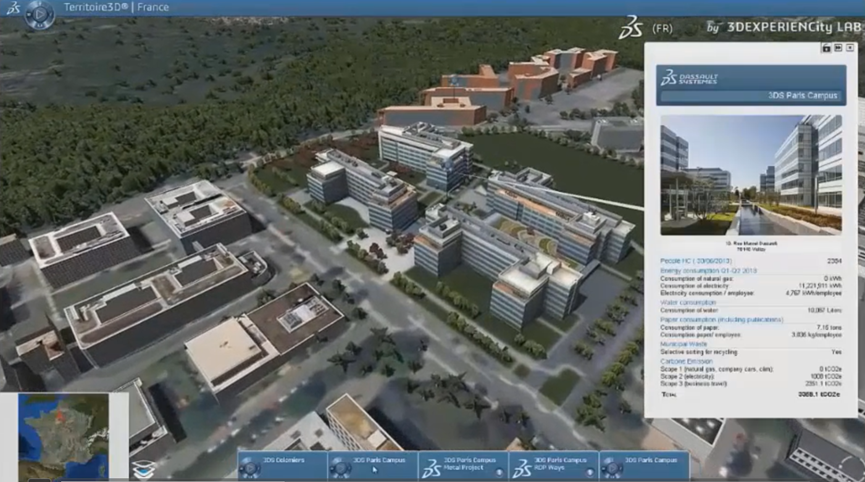Click play icon on last 3DS Paris Campus bookmark
The height and width of the screenshot is (482, 865).
coord(612,468)
